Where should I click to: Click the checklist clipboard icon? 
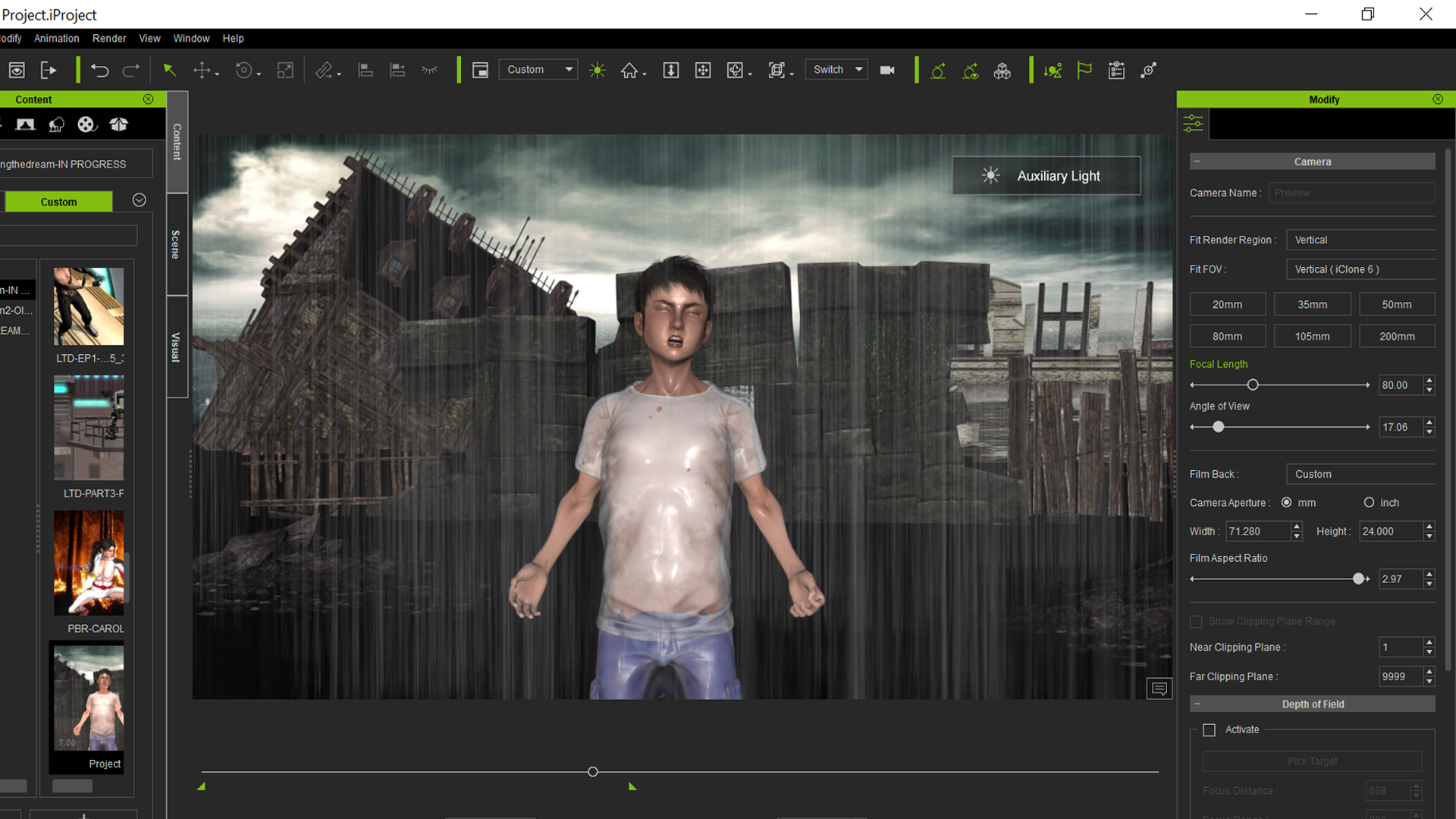[1116, 71]
